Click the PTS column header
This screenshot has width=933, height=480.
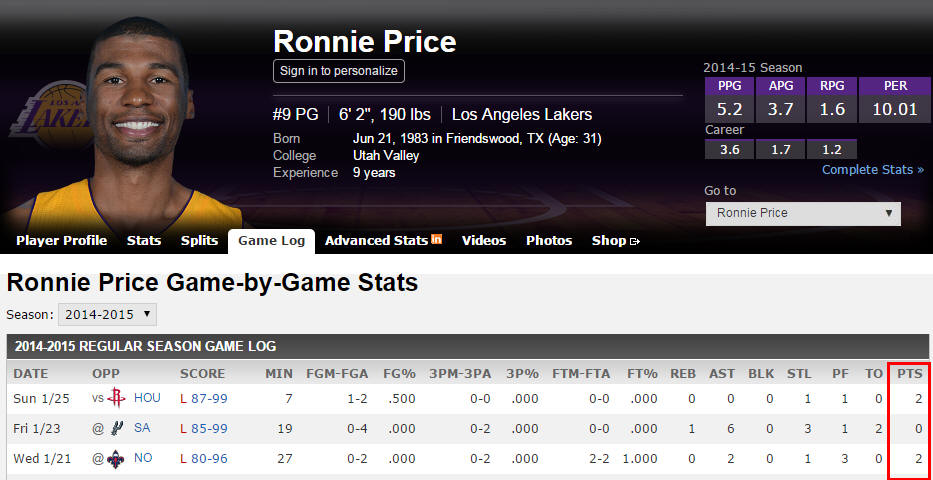pyautogui.click(x=910, y=374)
